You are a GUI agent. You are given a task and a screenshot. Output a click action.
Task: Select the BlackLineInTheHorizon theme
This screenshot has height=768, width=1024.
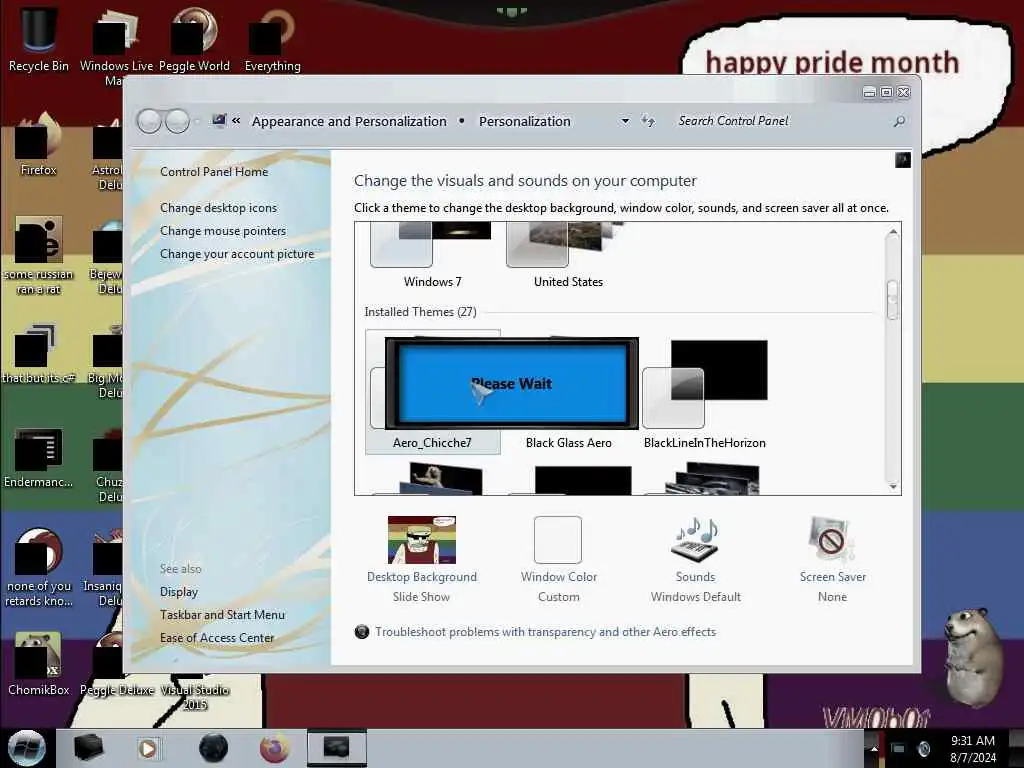(704, 394)
